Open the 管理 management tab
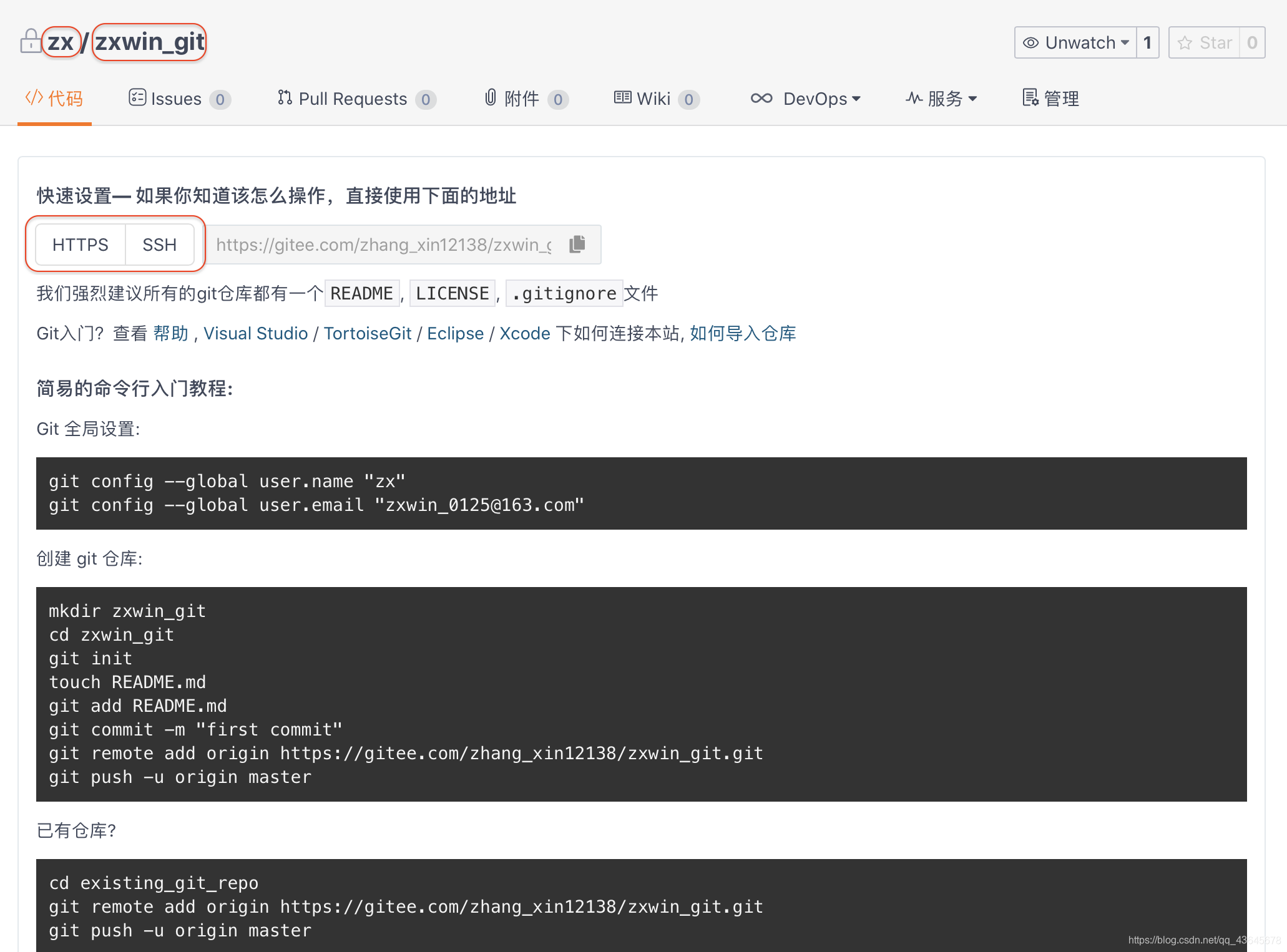Image resolution: width=1287 pixels, height=952 pixels. pyautogui.click(x=1051, y=99)
